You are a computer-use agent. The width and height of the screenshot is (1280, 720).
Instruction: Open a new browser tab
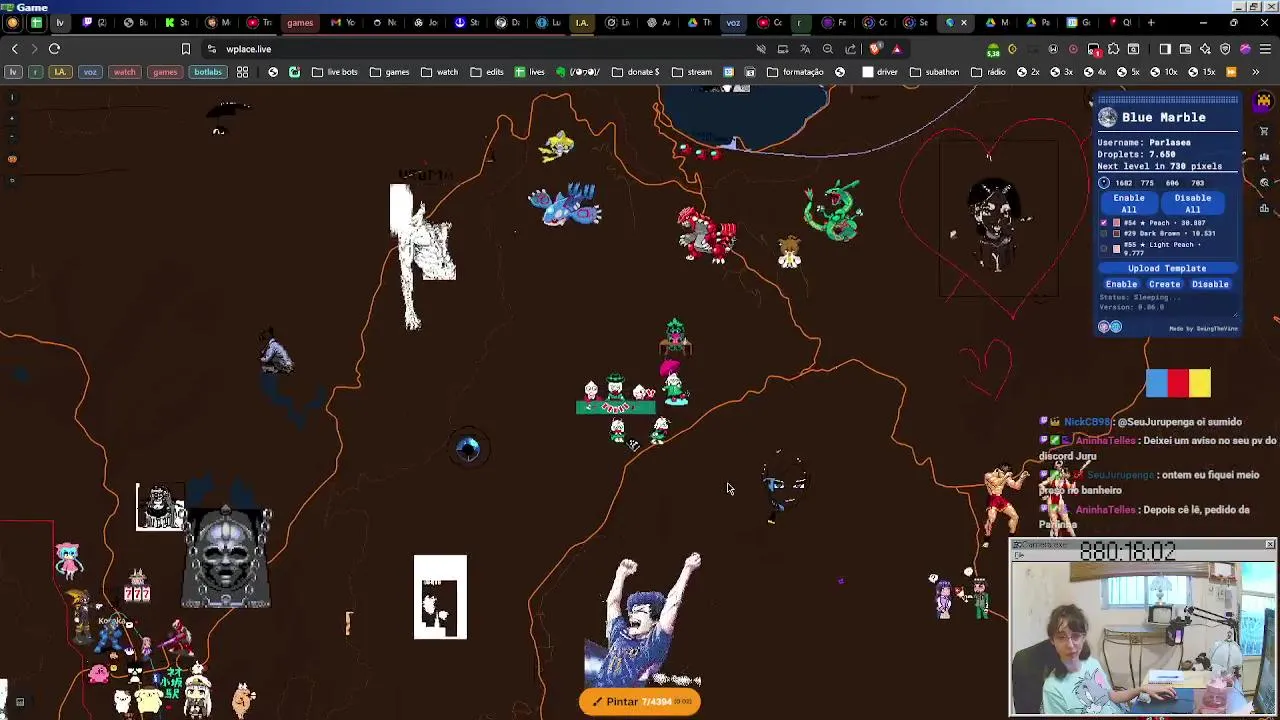[1151, 22]
